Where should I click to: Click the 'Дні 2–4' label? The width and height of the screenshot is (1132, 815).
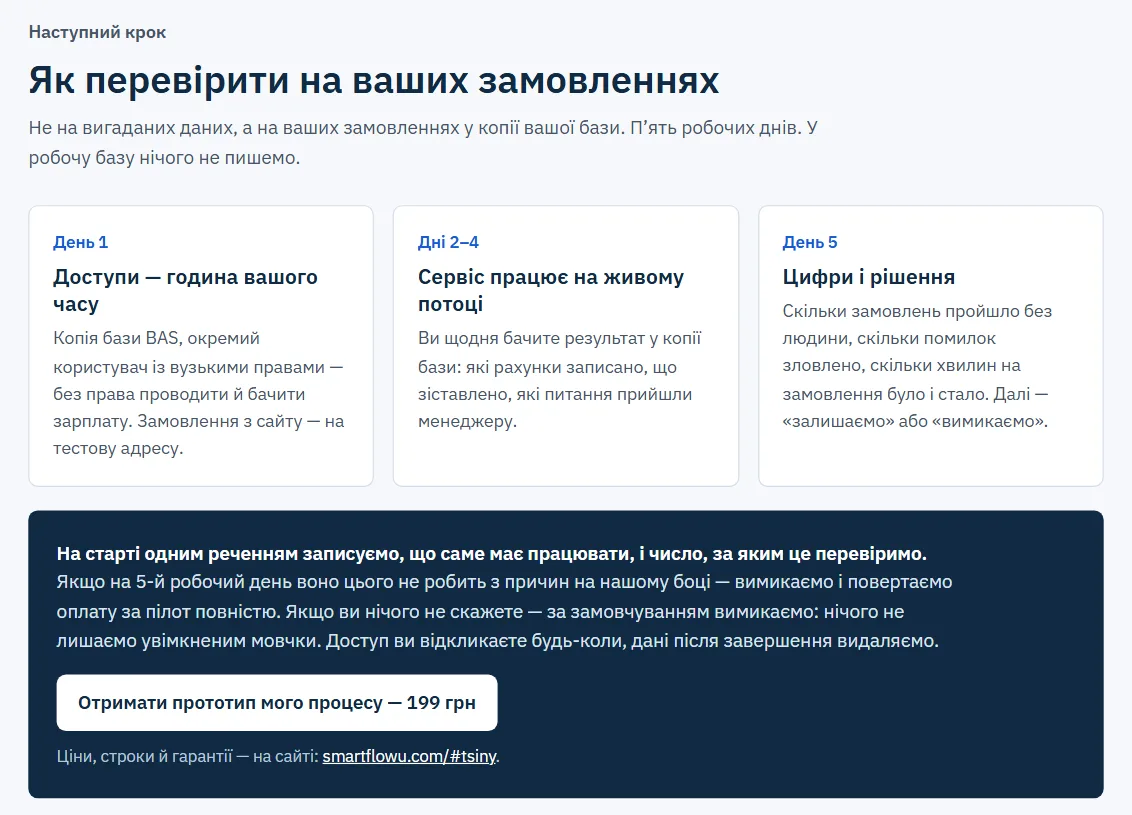(448, 243)
